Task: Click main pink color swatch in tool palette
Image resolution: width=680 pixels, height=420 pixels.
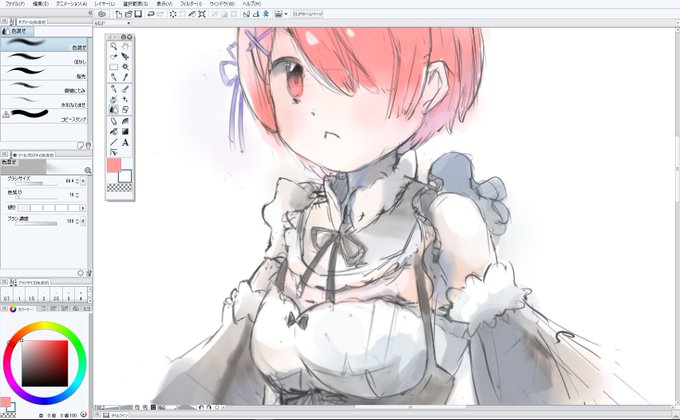Action: [114, 165]
